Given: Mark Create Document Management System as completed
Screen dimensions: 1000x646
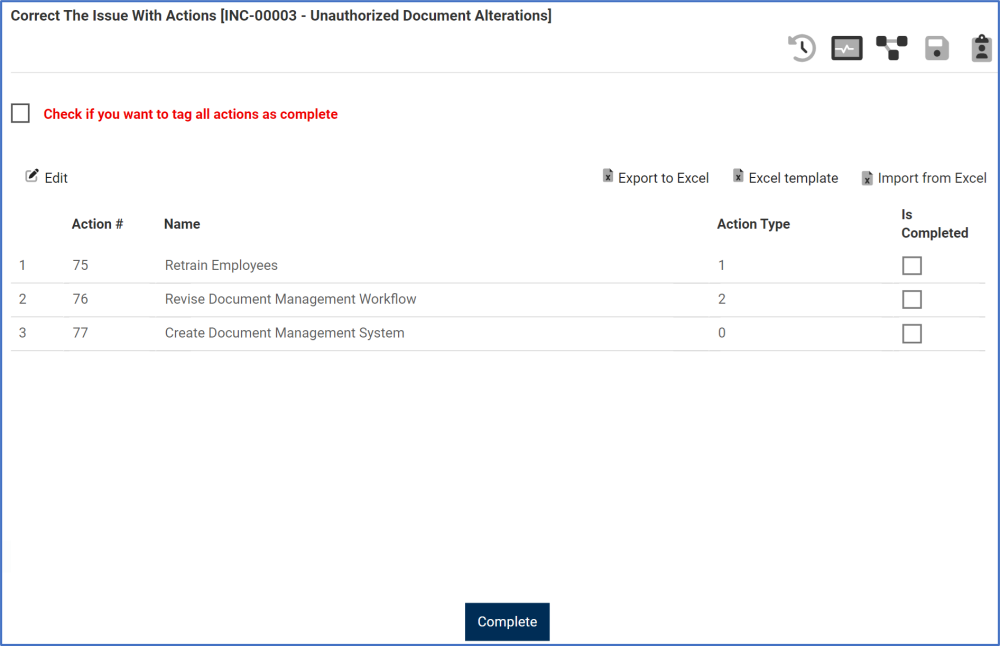Looking at the screenshot, I should pos(912,334).
